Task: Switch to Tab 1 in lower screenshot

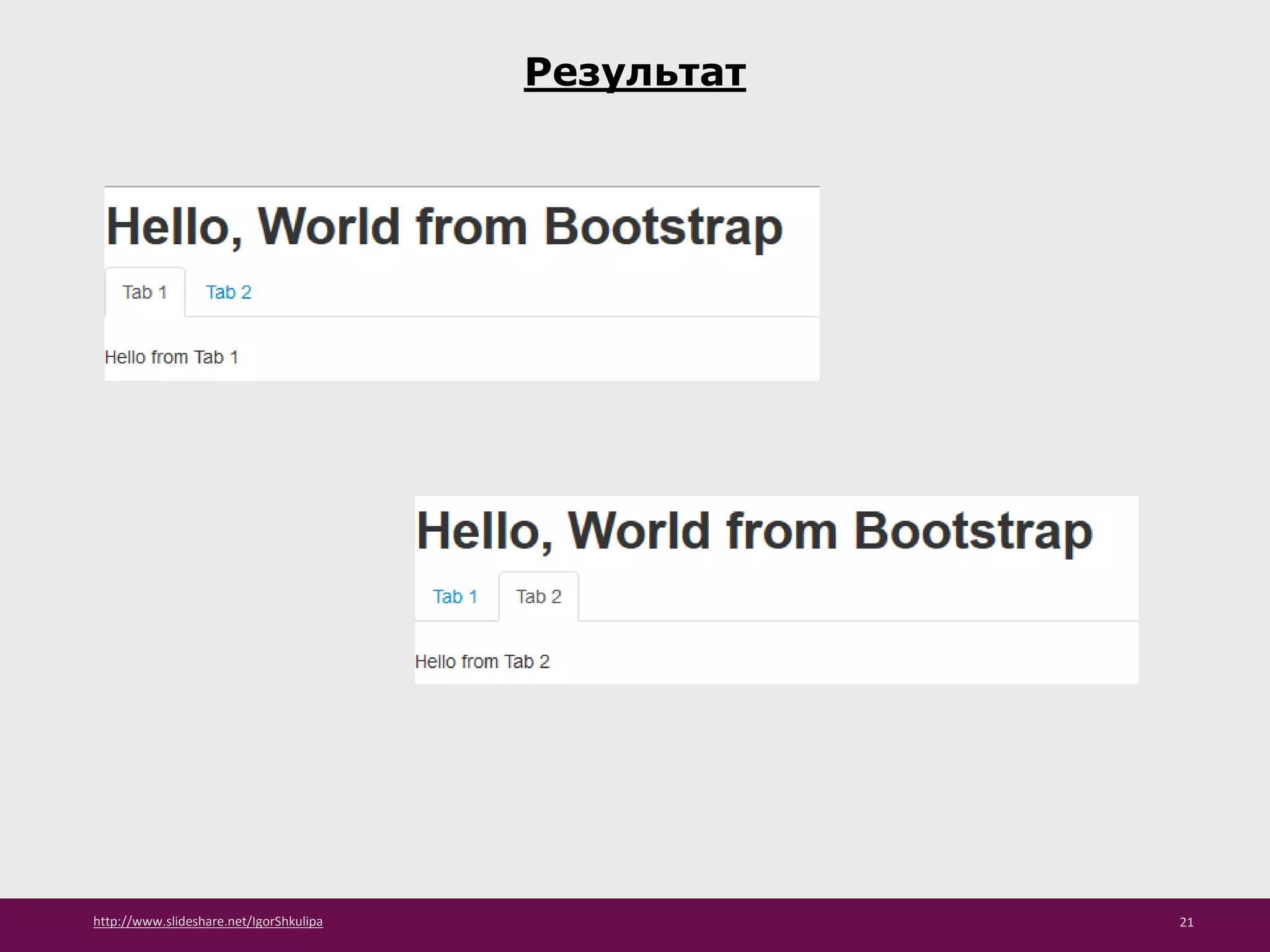Action: point(455,596)
